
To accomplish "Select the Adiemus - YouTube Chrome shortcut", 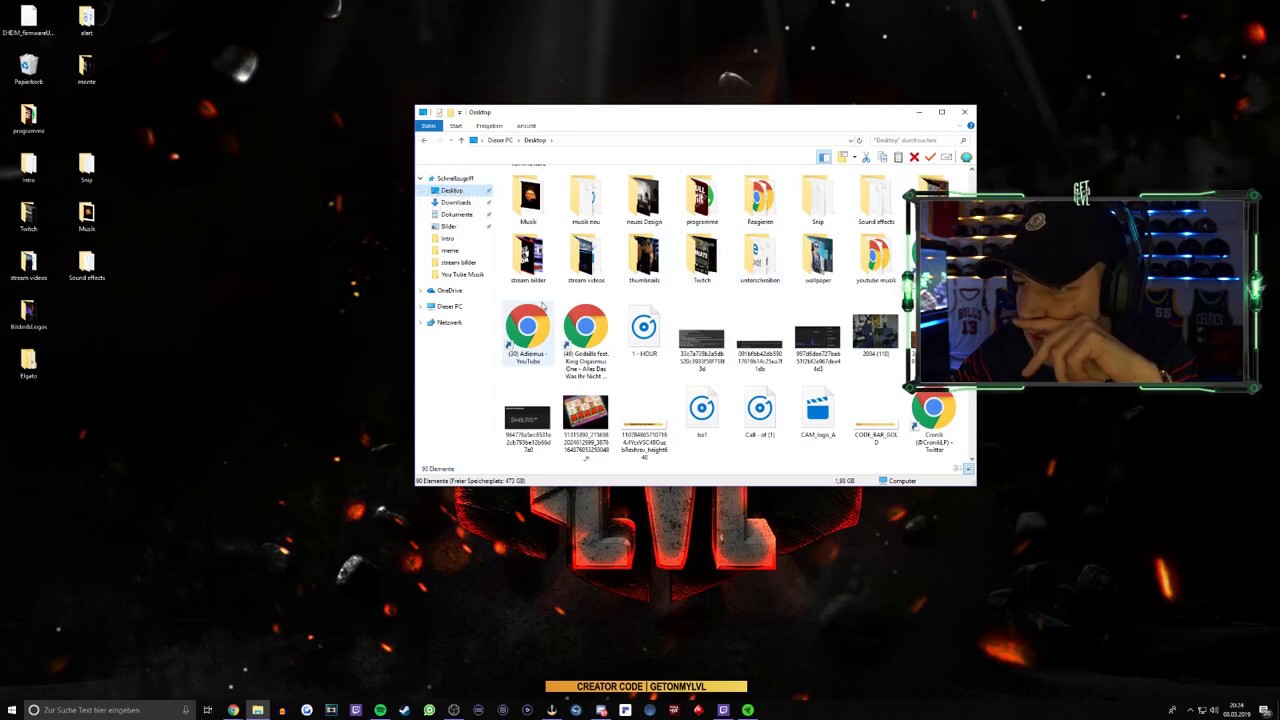I will tap(527, 335).
